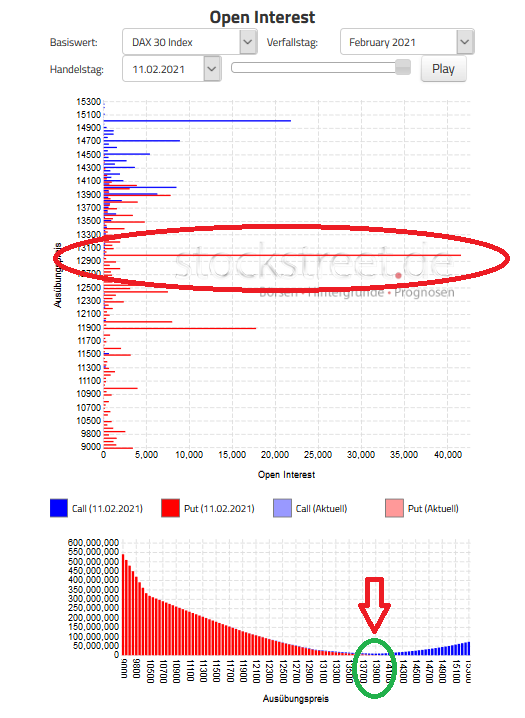Image resolution: width=525 pixels, height=718 pixels.
Task: Click the Open Interest heading
Action: pos(262,17)
